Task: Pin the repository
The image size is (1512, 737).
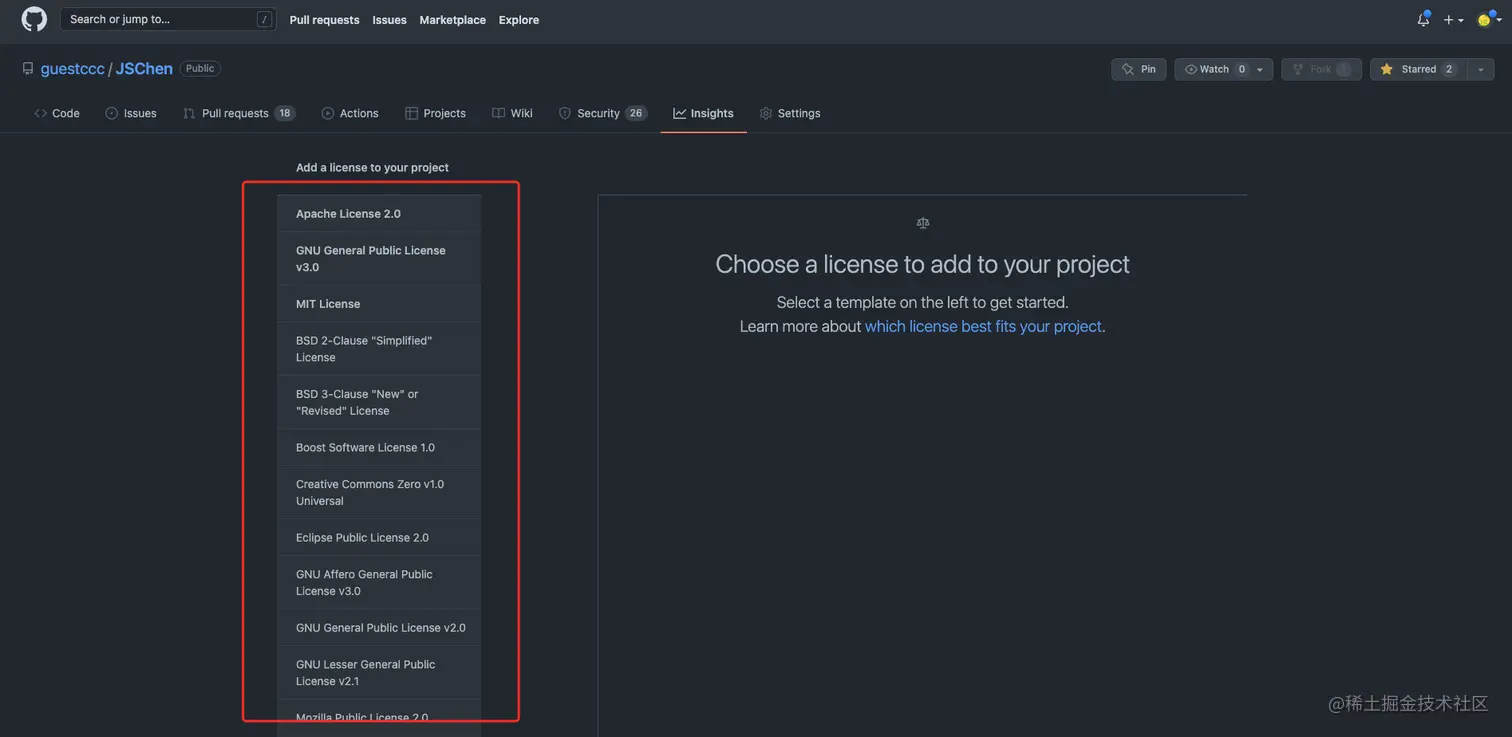Action: point(1138,69)
